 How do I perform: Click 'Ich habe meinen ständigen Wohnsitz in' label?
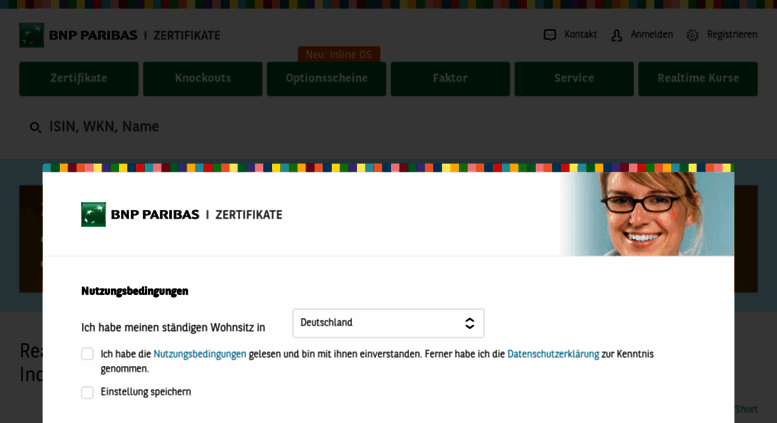pyautogui.click(x=173, y=327)
